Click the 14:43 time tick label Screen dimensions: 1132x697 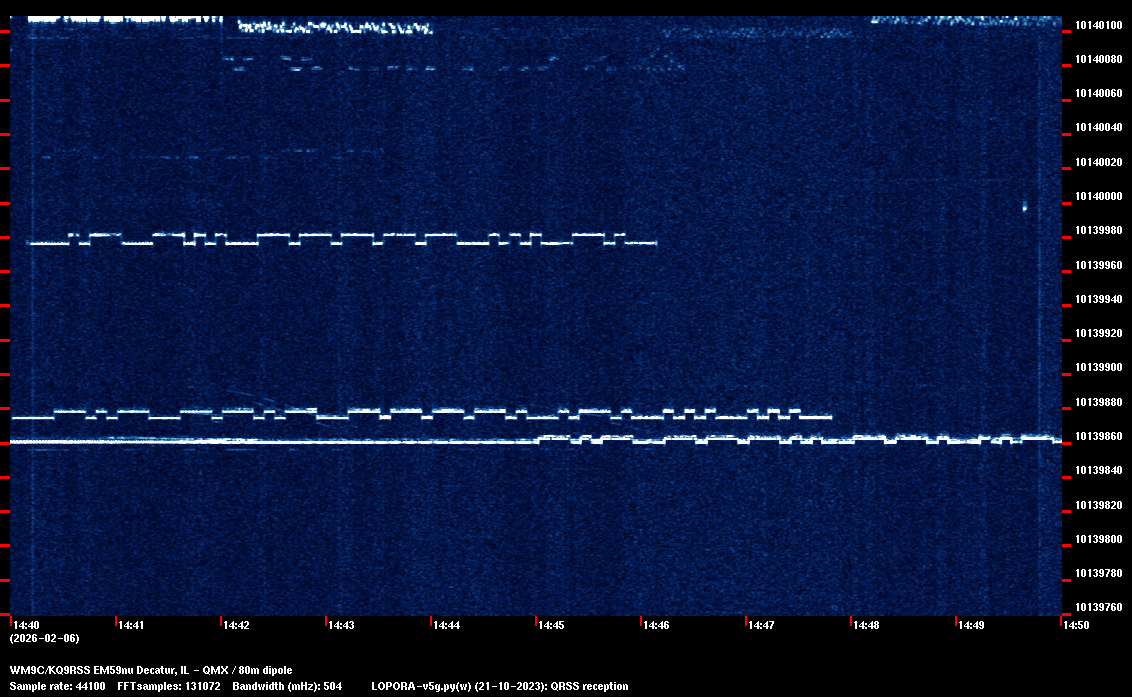coord(341,625)
